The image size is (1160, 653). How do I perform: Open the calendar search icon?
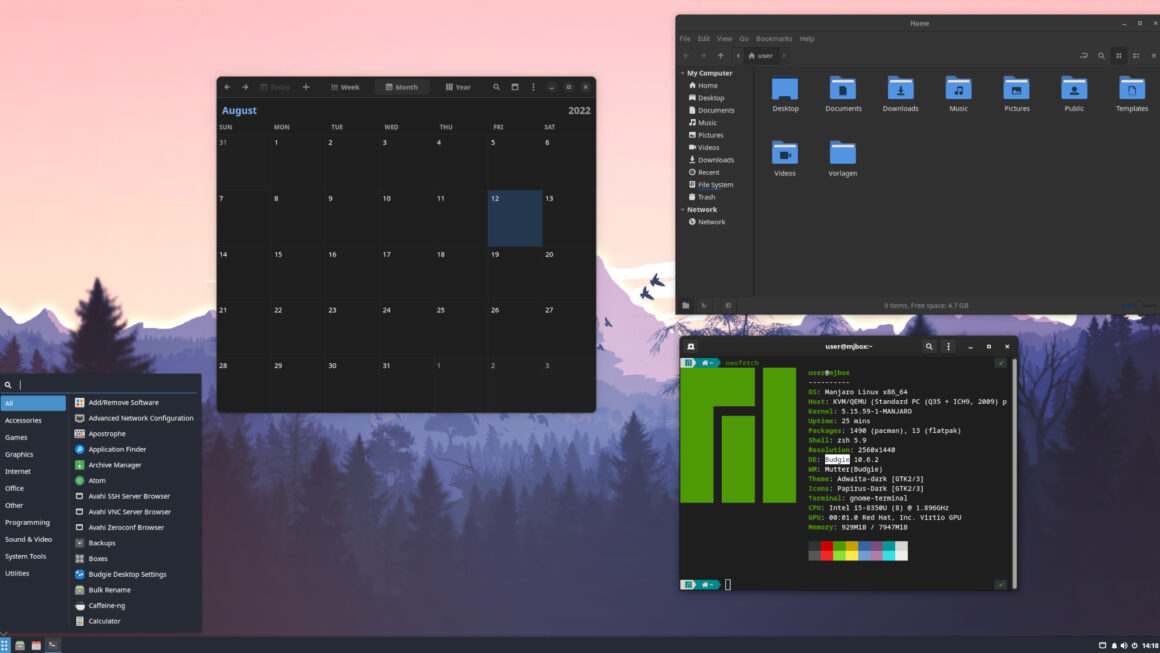(497, 87)
